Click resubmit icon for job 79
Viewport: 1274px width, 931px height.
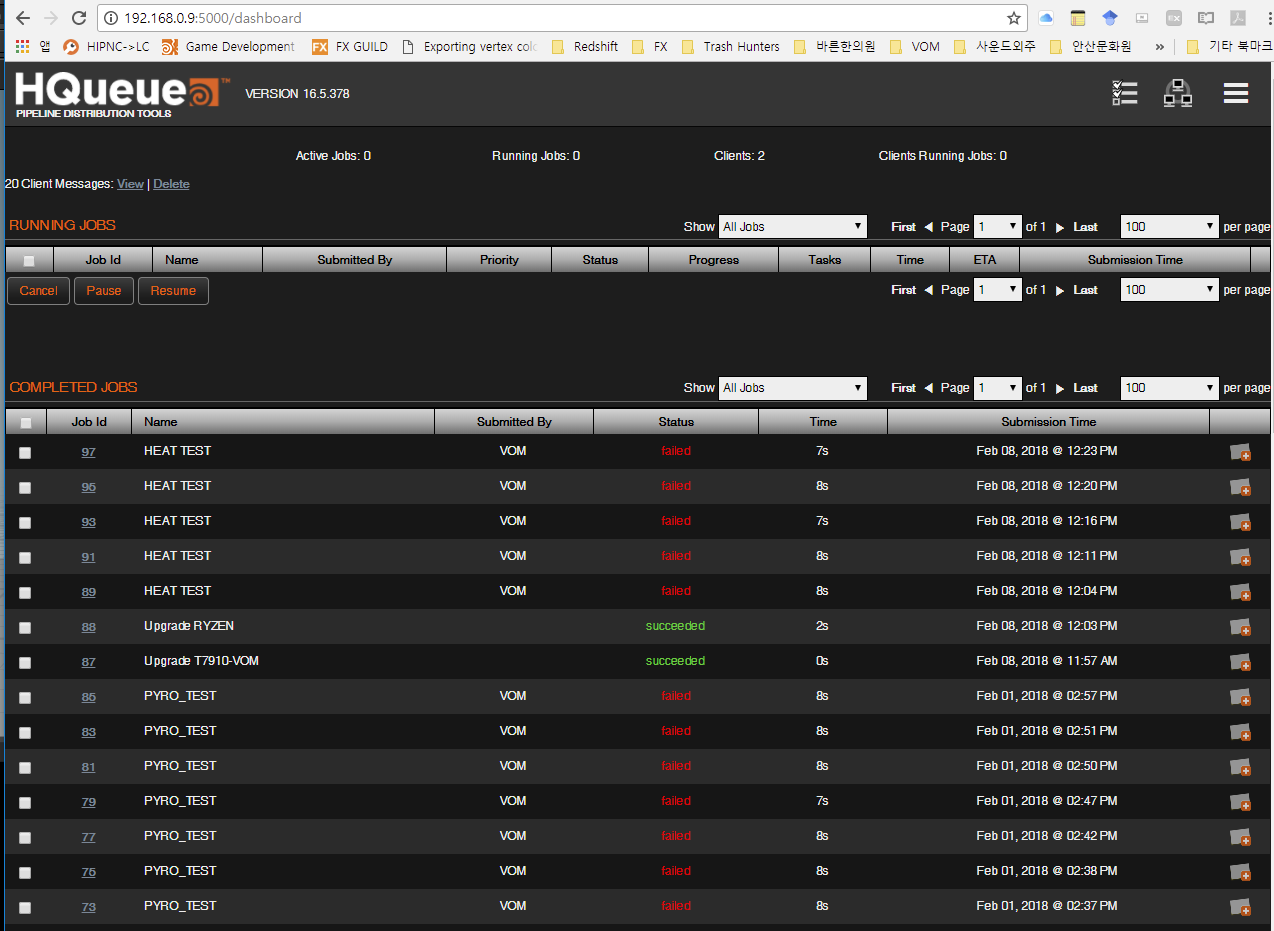pyautogui.click(x=1240, y=803)
